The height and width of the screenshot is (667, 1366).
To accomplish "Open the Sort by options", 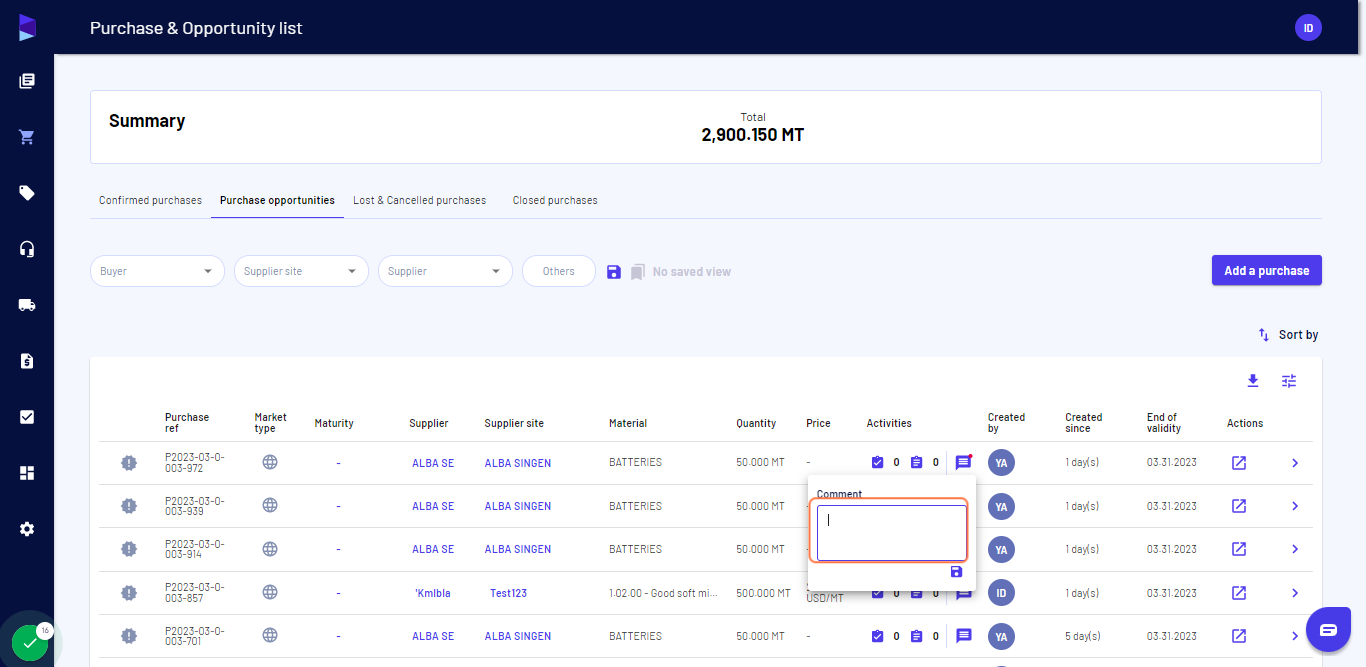I will pyautogui.click(x=1288, y=335).
